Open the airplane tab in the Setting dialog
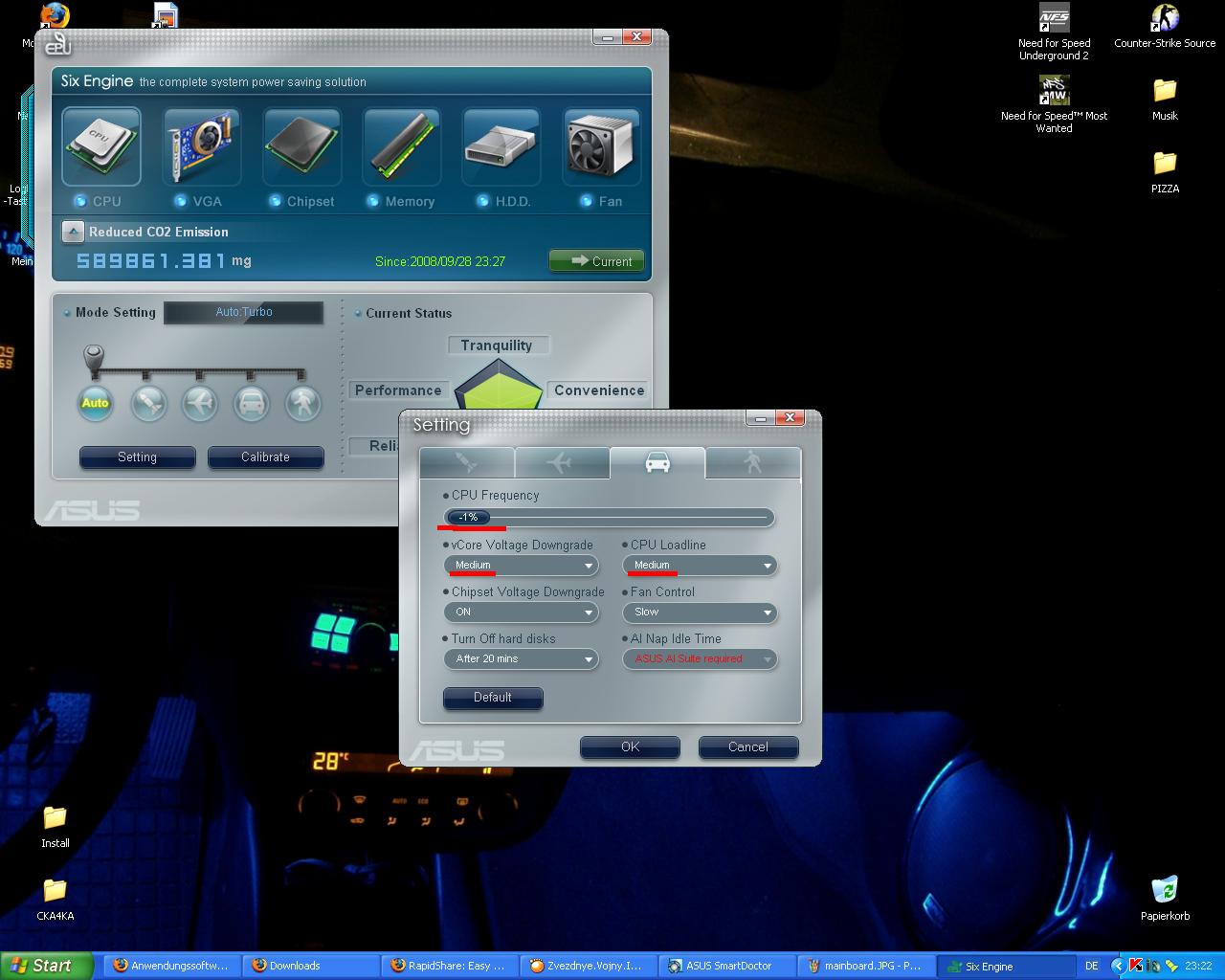The height and width of the screenshot is (980, 1225). [562, 462]
